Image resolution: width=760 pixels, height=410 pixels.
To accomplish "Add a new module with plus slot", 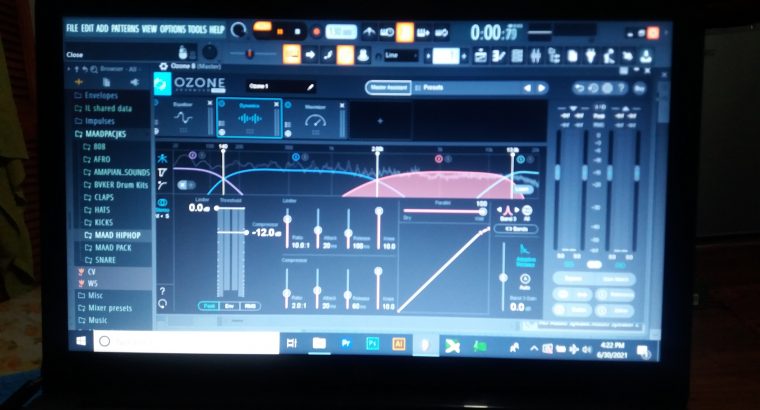I will 380,121.
